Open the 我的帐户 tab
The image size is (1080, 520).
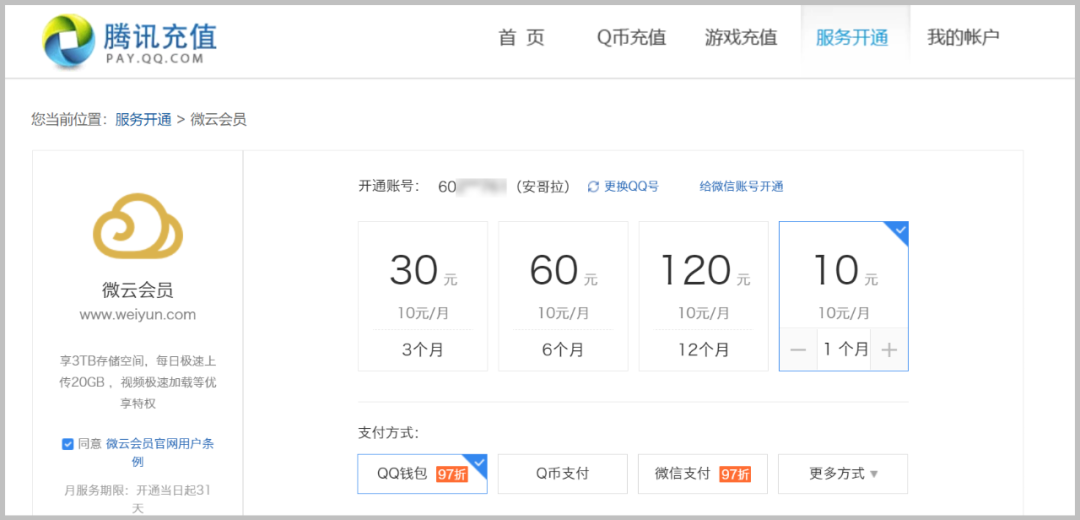pos(963,38)
